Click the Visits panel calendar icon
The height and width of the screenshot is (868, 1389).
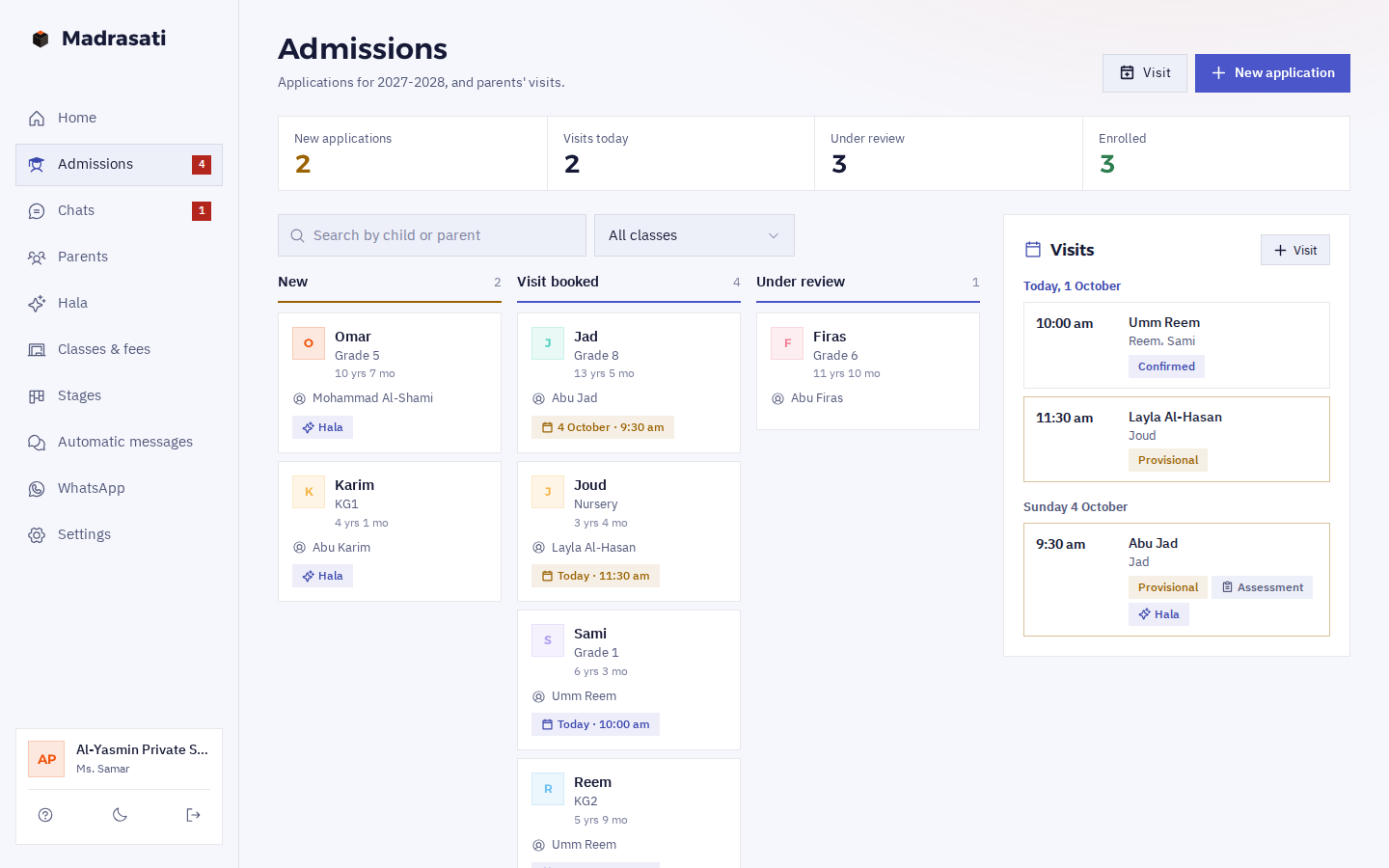[x=1033, y=250]
